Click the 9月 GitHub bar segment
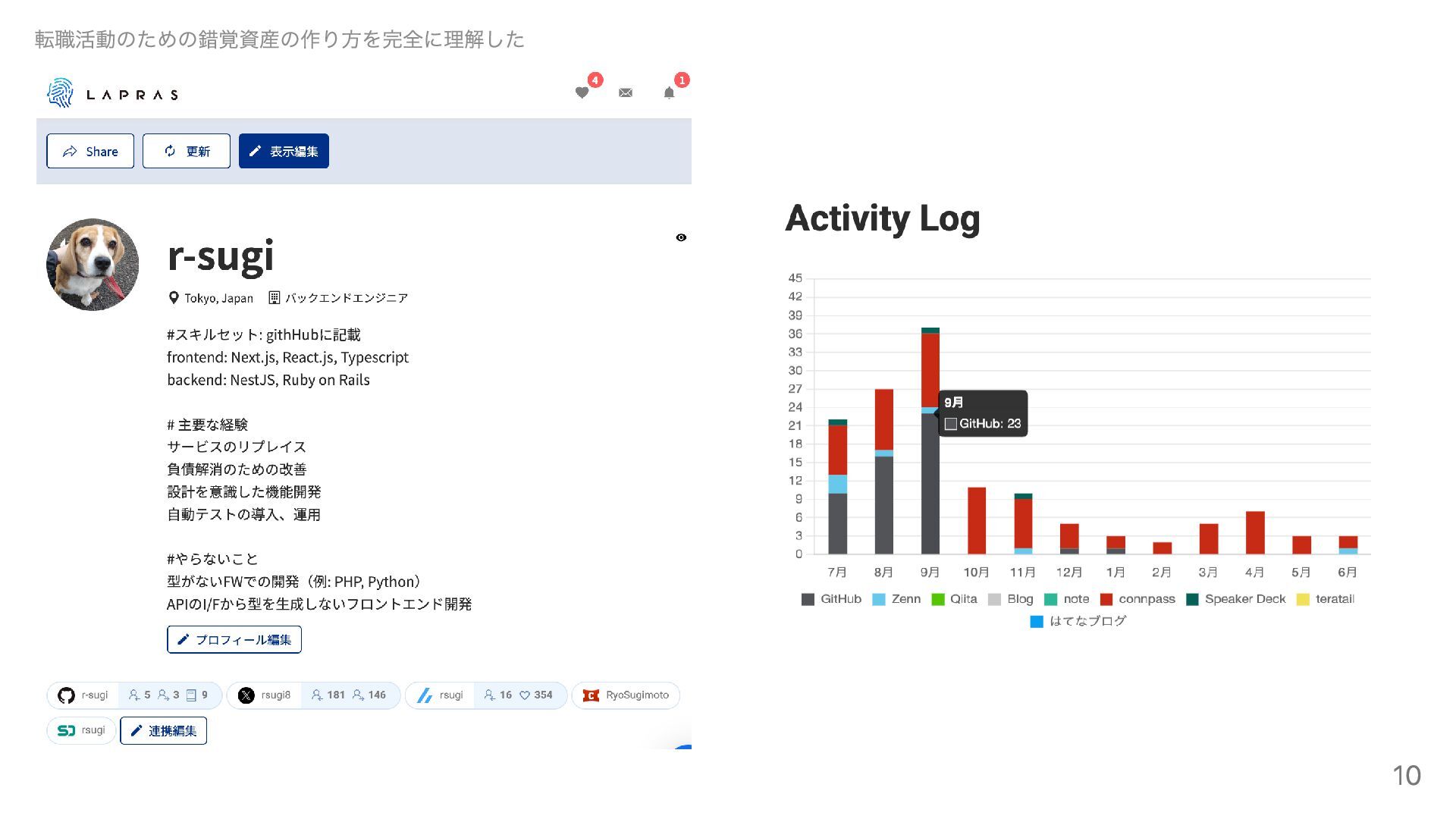1456x819 pixels. click(930, 483)
